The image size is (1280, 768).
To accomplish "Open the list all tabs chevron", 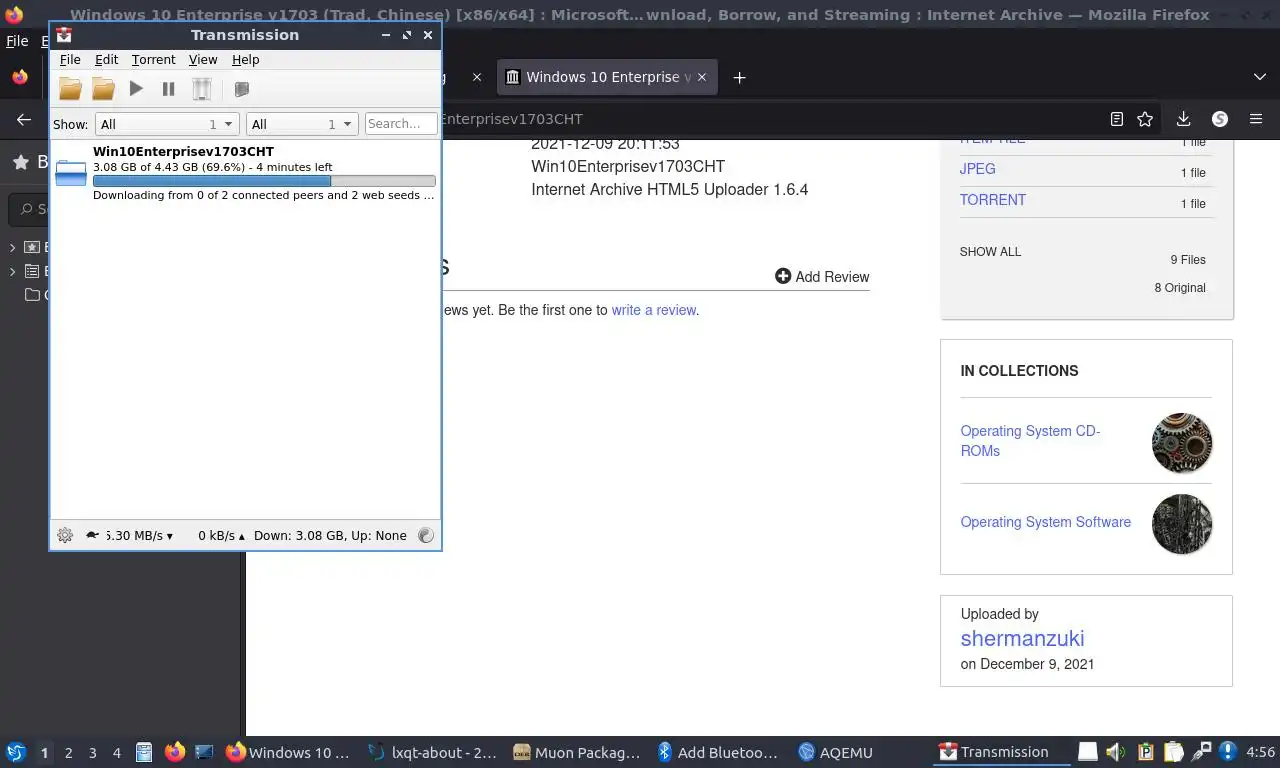I will coord(1259,77).
